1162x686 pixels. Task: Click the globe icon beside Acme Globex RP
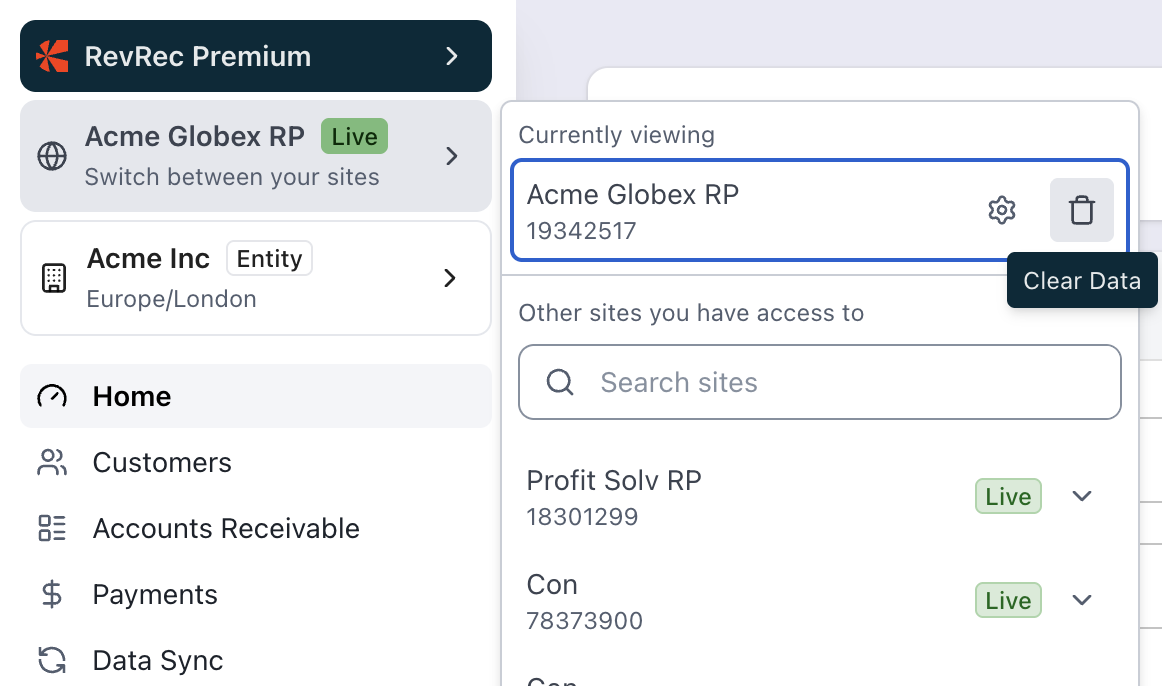(x=52, y=156)
